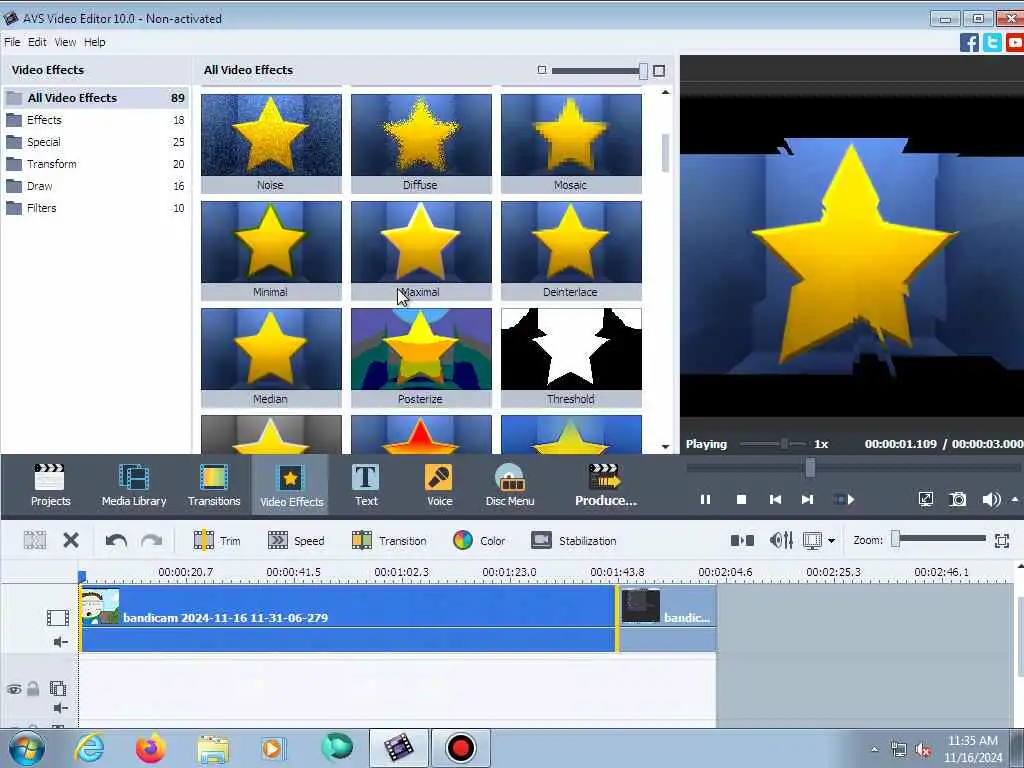
Task: Delete the selected clip with X icon
Action: tap(71, 540)
